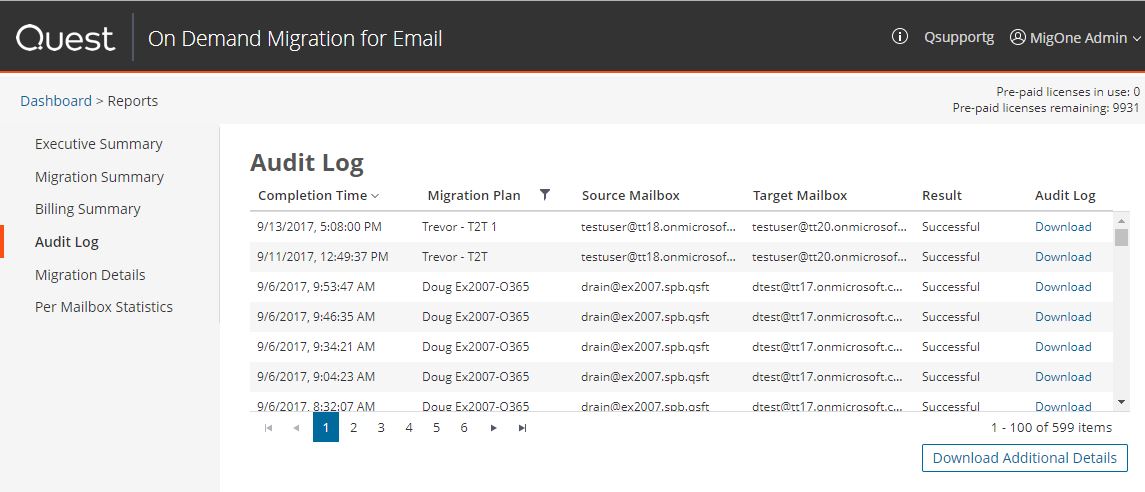Go to page 5

point(436,428)
